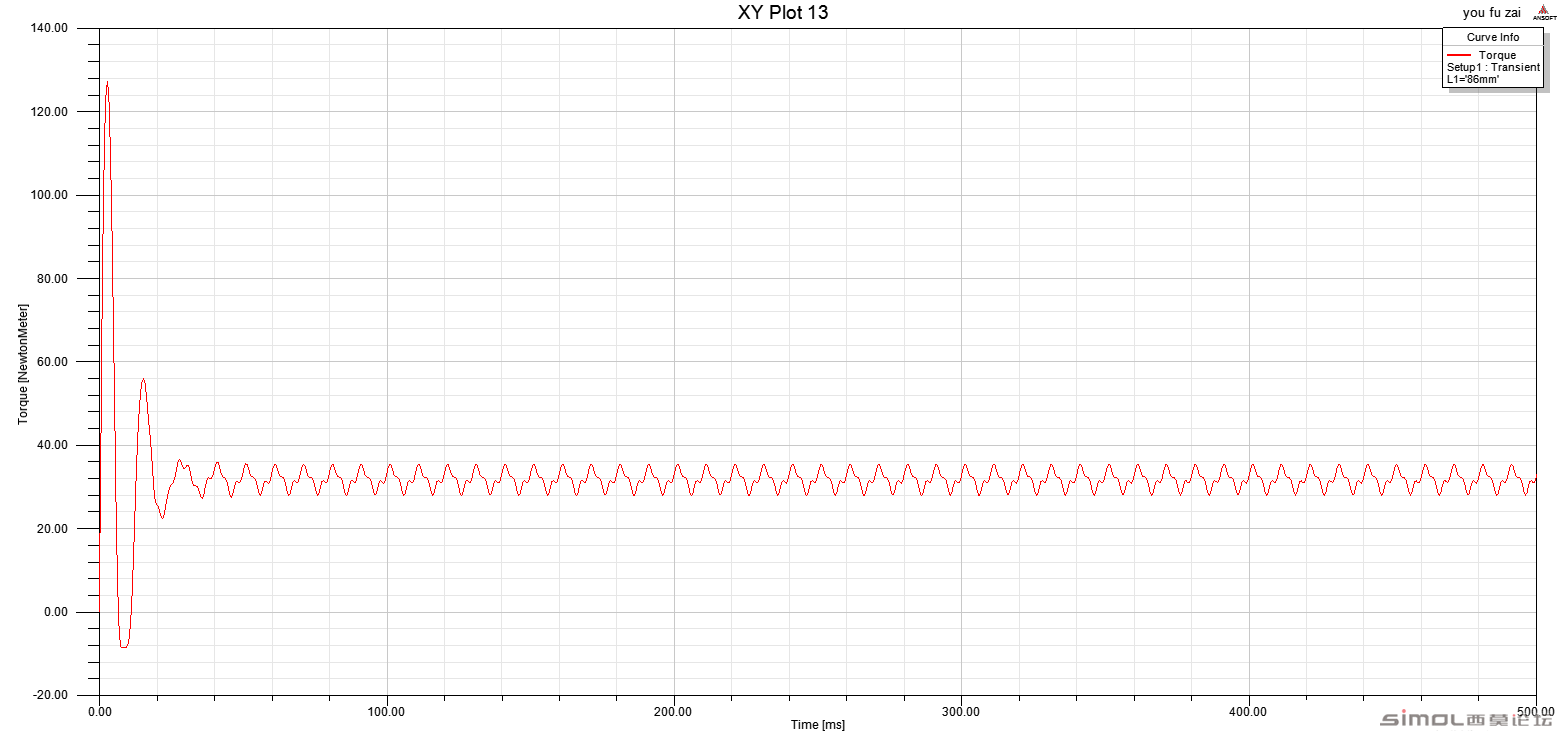Click the 500.00 X-axis tick label

(x=1535, y=712)
